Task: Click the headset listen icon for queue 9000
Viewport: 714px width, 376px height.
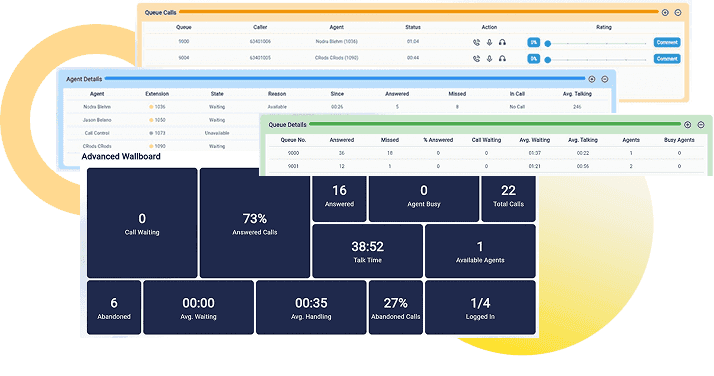Action: click(502, 42)
